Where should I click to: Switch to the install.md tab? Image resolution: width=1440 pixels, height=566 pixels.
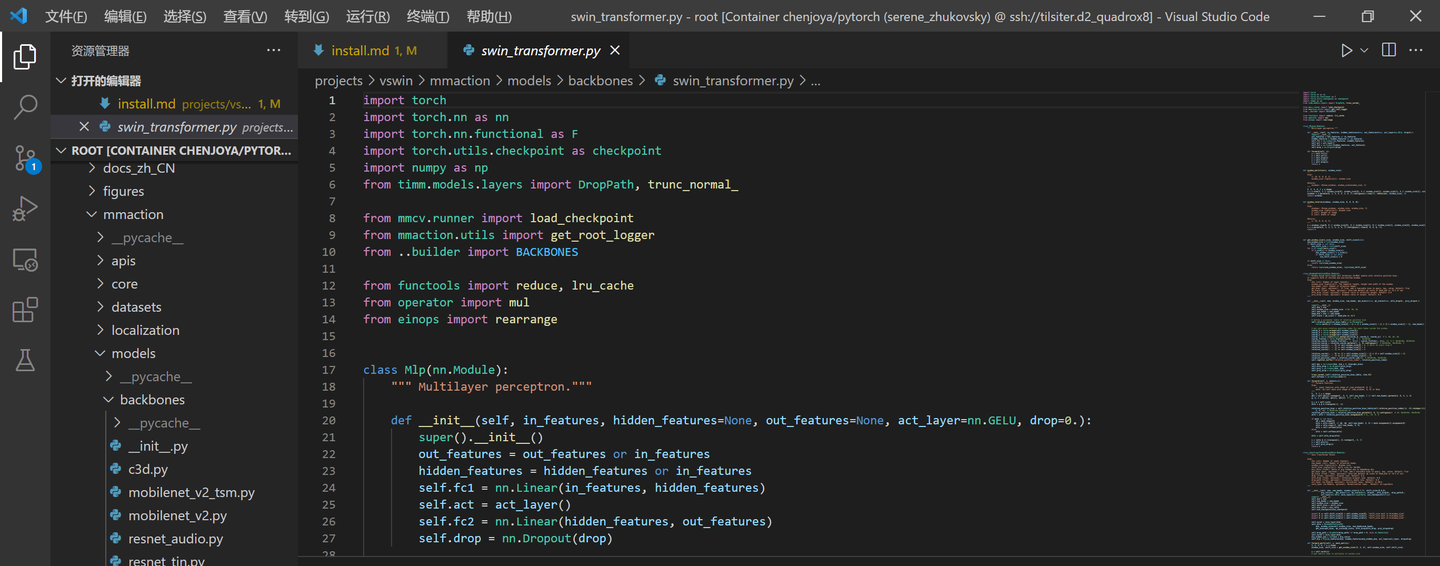[374, 50]
